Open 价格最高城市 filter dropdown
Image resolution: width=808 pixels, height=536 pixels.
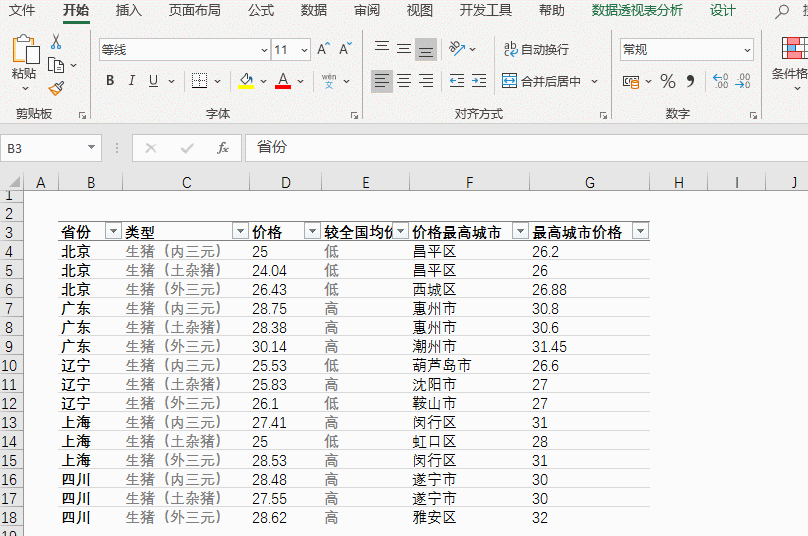click(520, 231)
